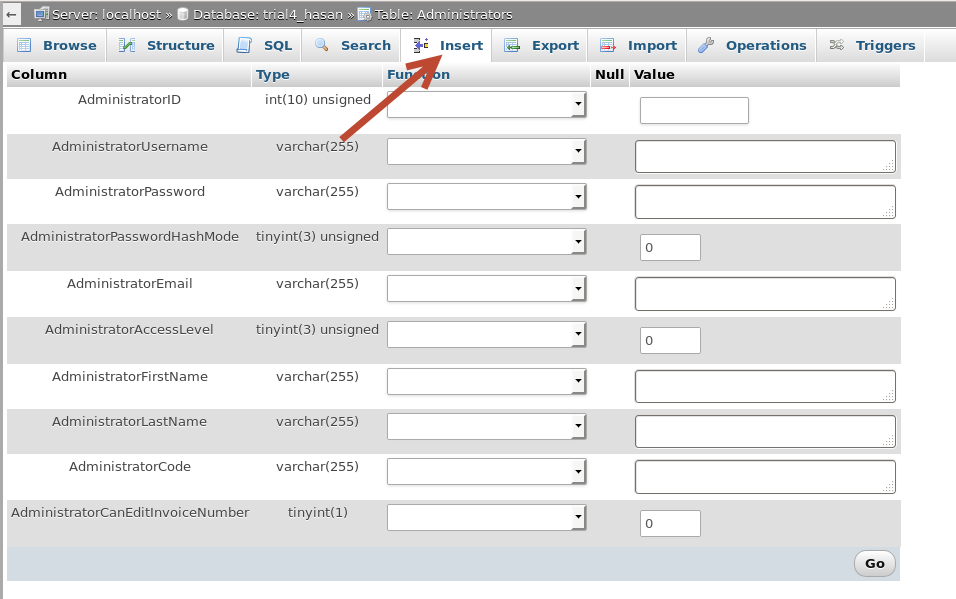This screenshot has width=956, height=599.
Task: Click the Structure tab icon
Action: tap(127, 46)
